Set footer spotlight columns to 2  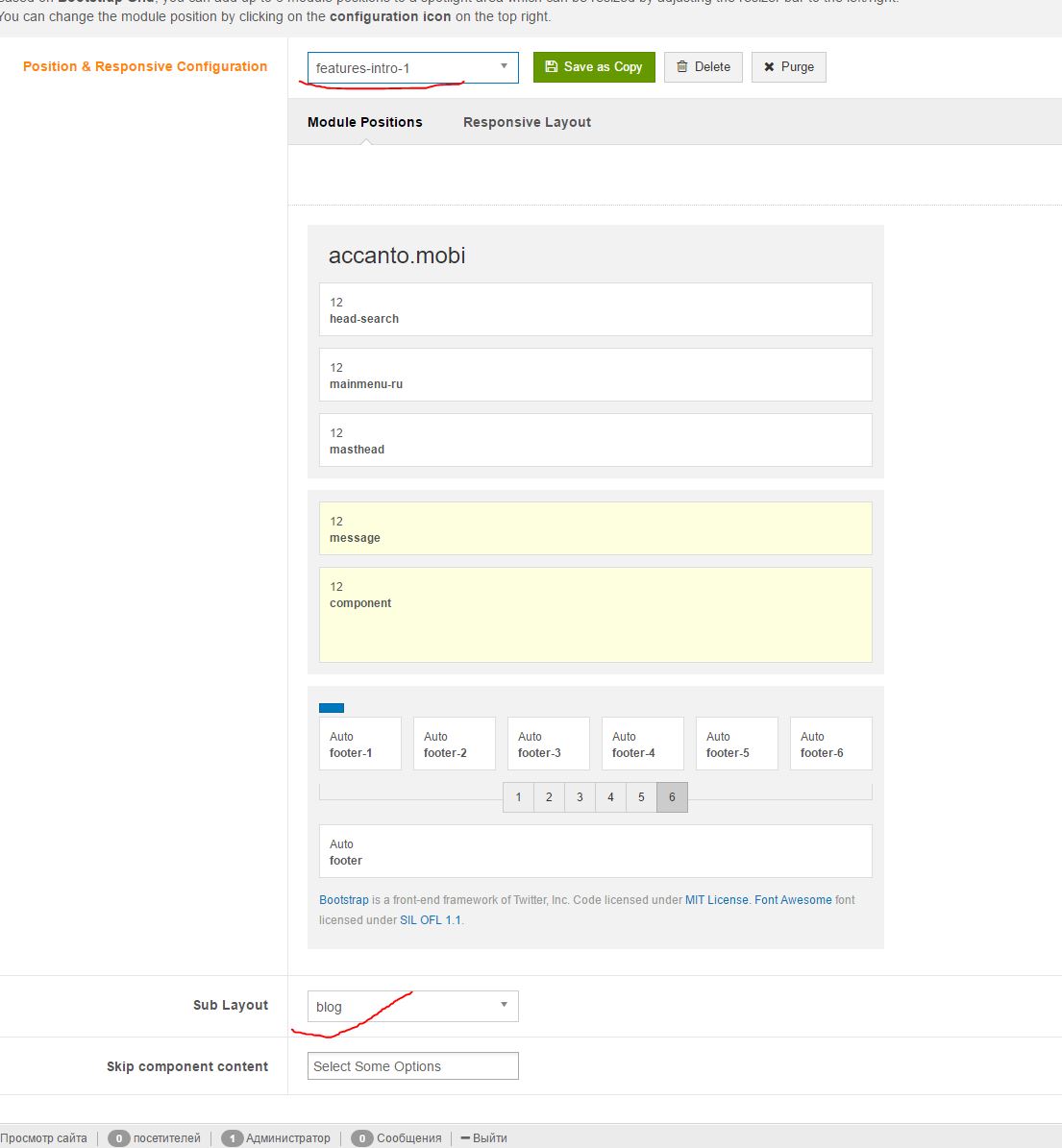[550, 797]
